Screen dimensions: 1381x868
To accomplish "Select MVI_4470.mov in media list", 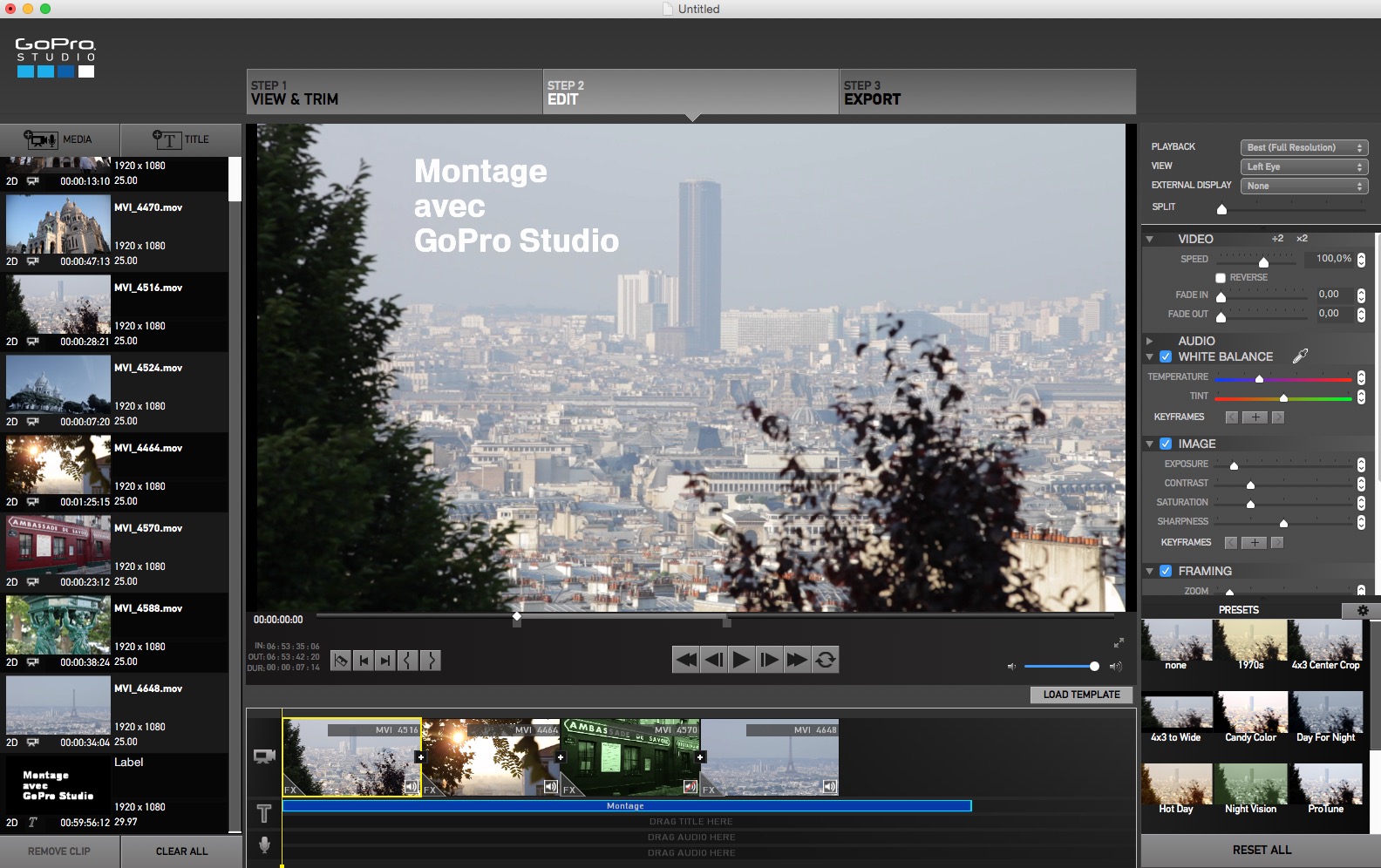I will click(x=114, y=232).
